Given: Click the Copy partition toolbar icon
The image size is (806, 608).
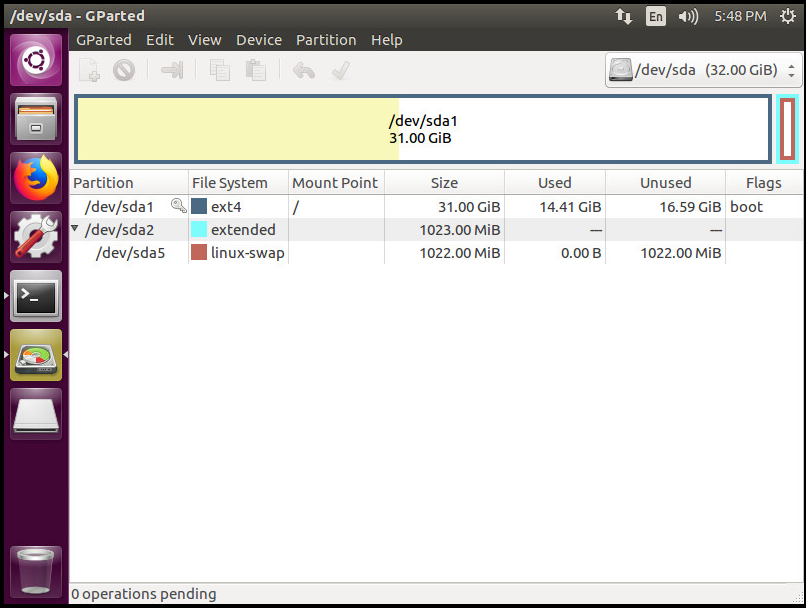Looking at the screenshot, I should (219, 70).
